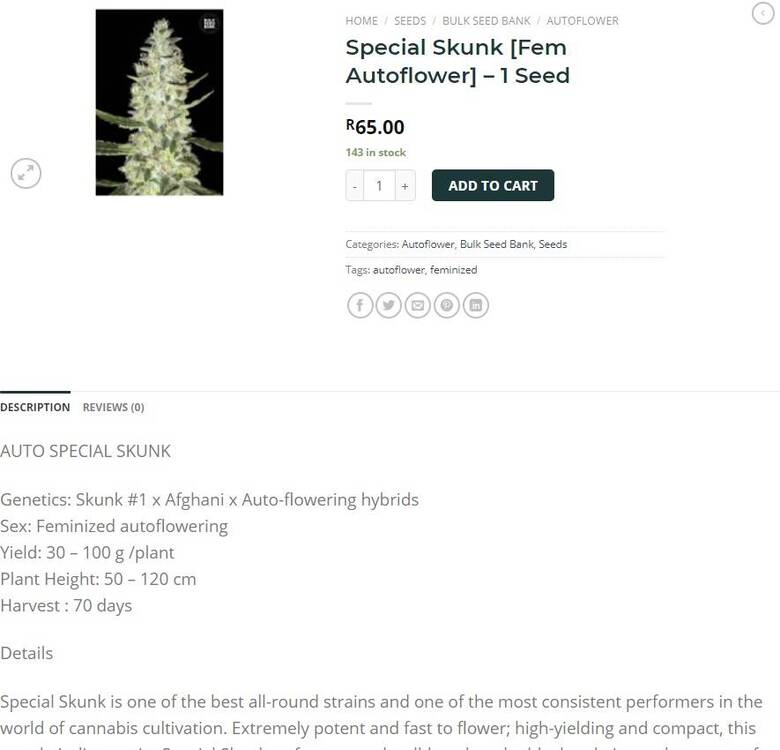Share product on Facebook icon
The image size is (780, 750).
click(x=360, y=305)
